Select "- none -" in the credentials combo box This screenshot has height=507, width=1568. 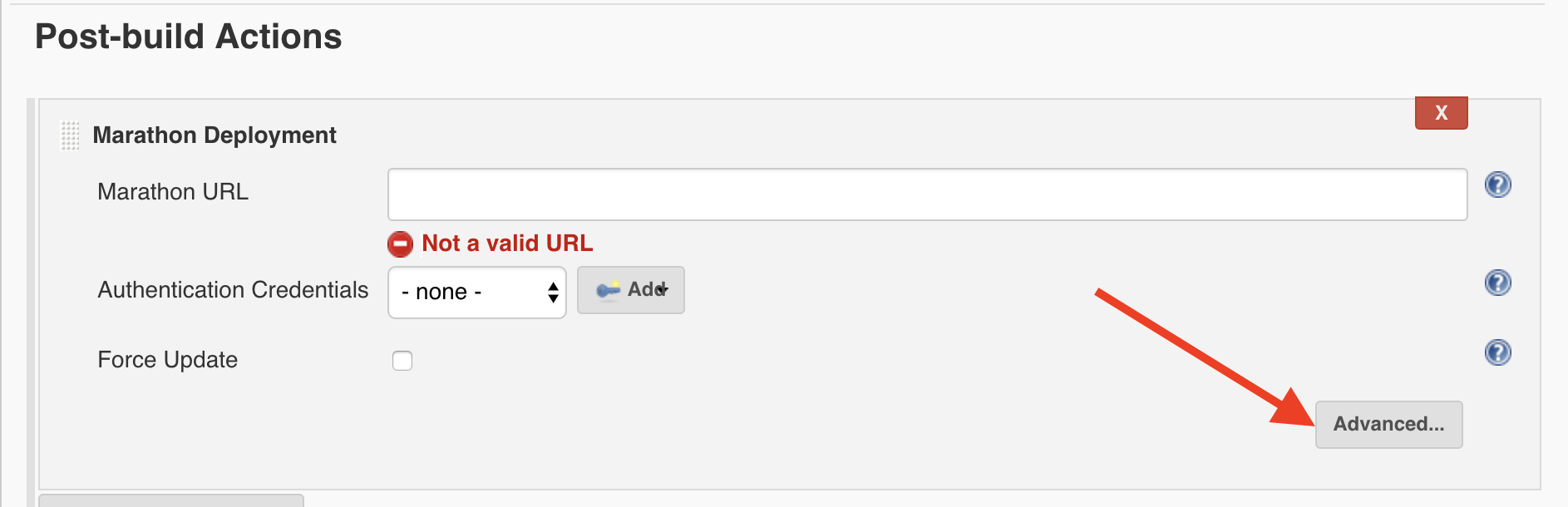coord(476,292)
